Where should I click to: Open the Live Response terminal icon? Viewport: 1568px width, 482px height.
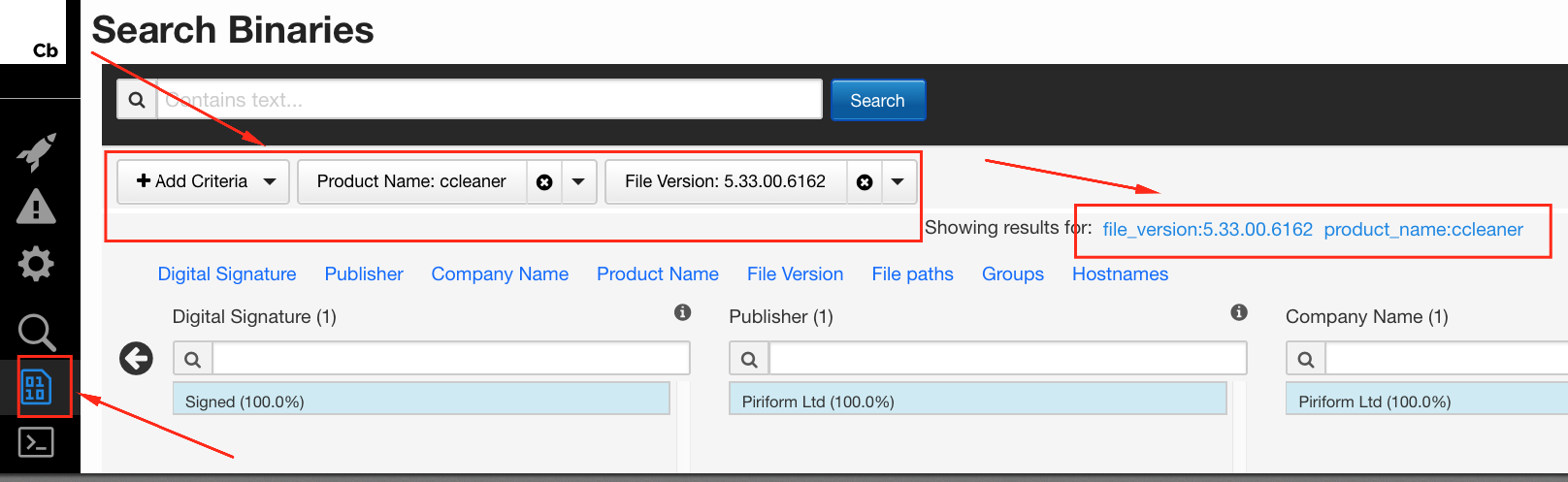click(x=36, y=442)
